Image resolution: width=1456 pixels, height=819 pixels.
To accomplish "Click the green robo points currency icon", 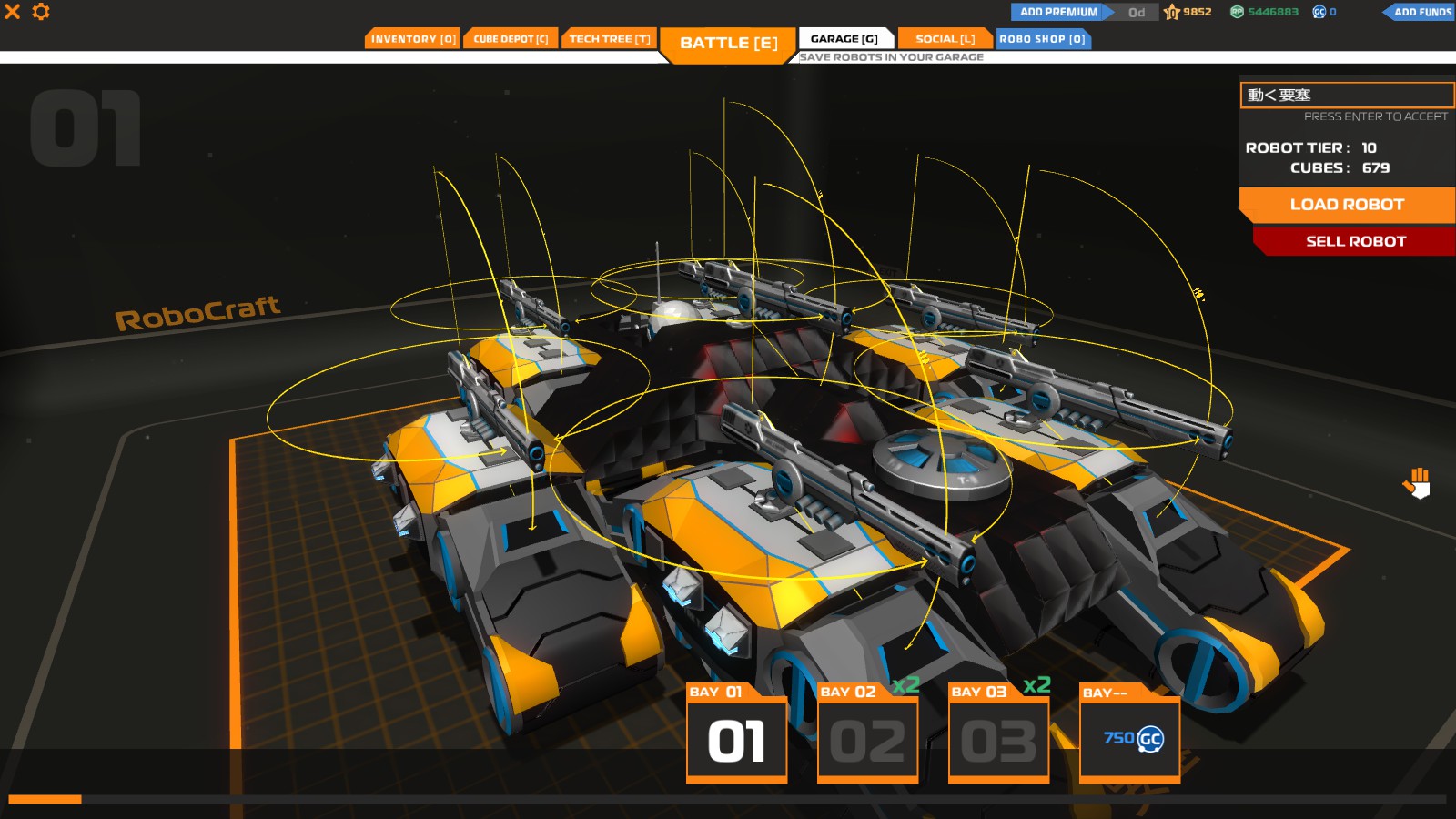I will 1237,12.
